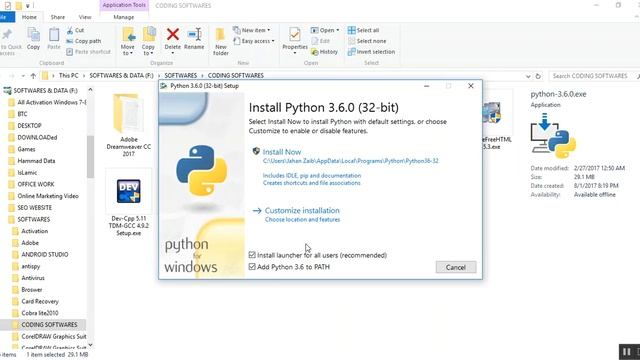Select Card Recovery folder in tree
Screen dimensions: 640x360
click(x=40, y=302)
